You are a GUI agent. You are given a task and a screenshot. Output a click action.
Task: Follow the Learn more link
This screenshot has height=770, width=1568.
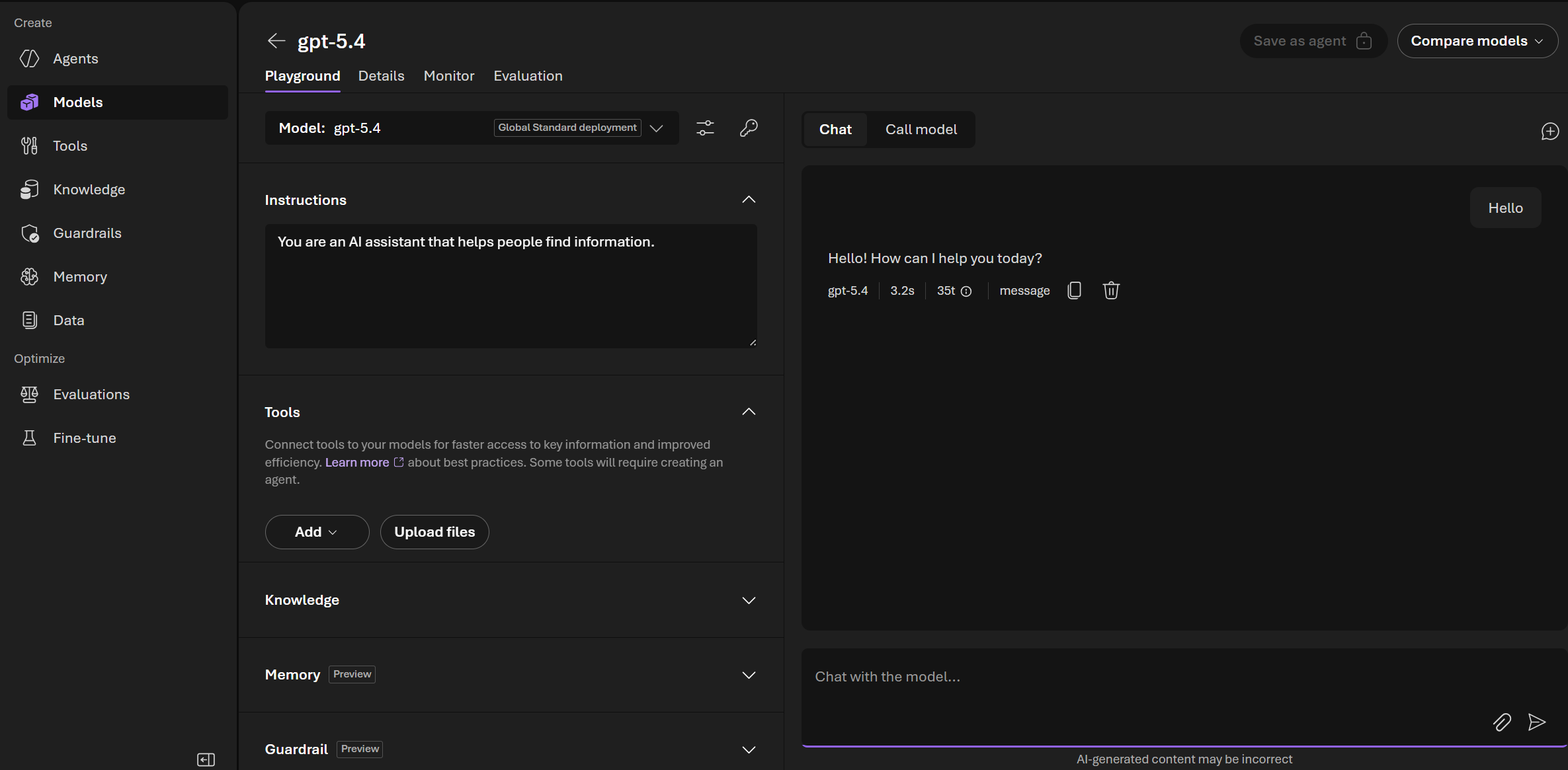[x=357, y=462]
